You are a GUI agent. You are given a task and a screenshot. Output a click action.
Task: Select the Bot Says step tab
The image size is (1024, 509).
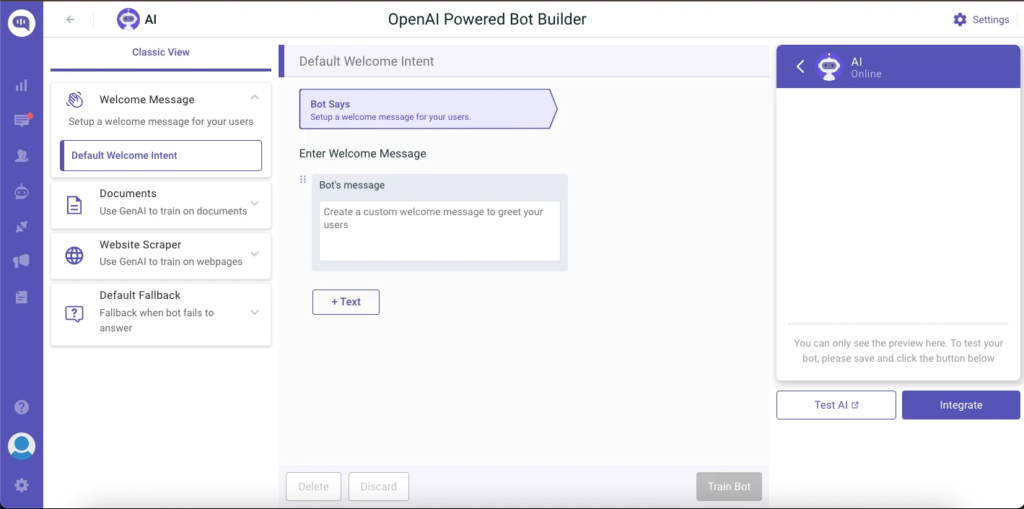428,109
